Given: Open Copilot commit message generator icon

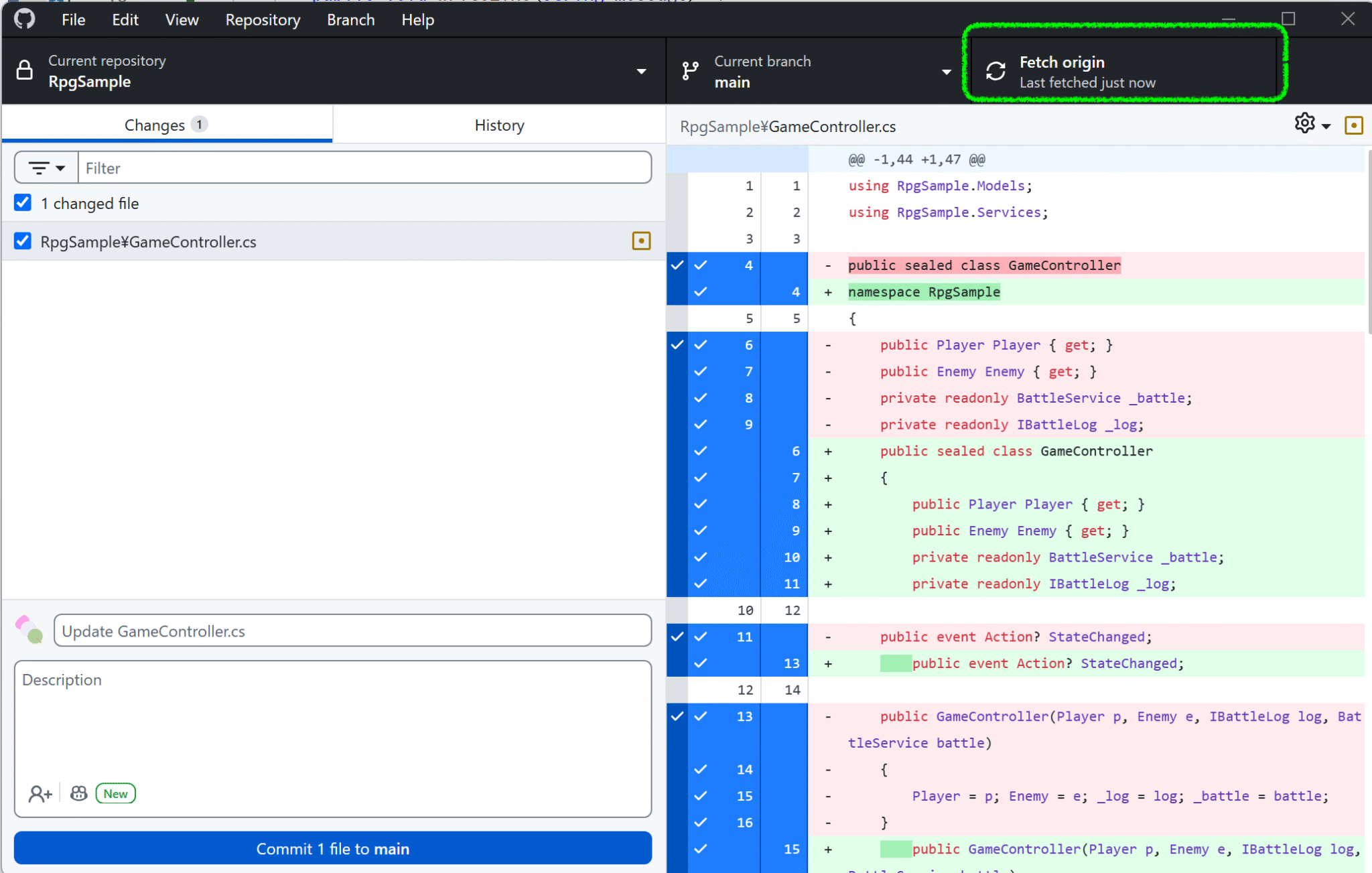Looking at the screenshot, I should [x=78, y=793].
